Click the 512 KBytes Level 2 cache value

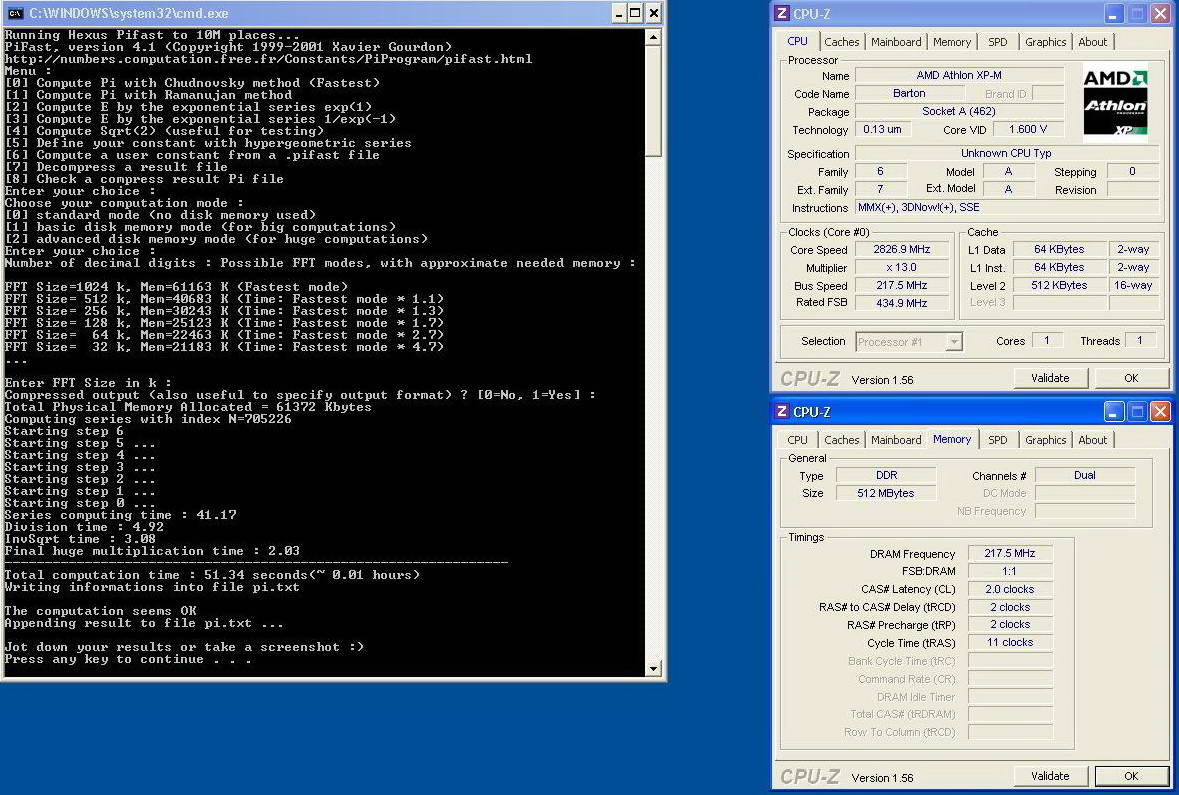[x=1059, y=285]
